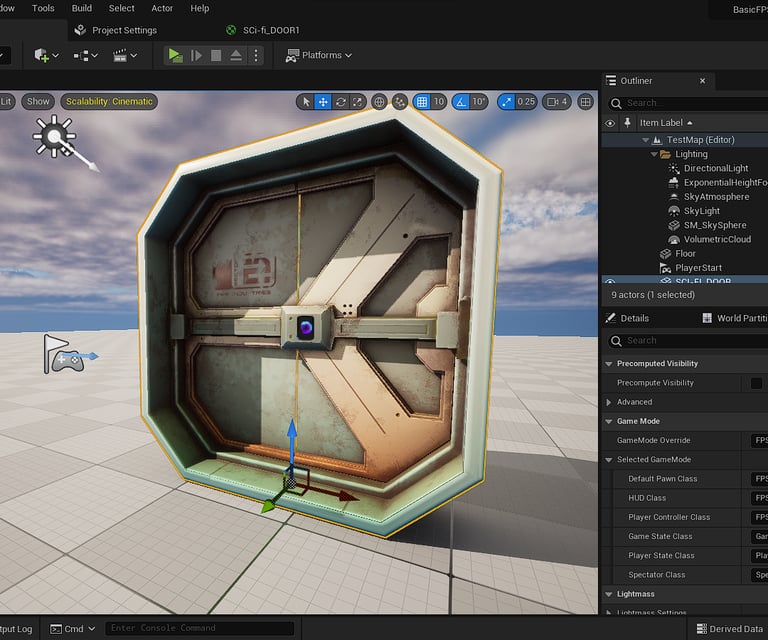Select the translate (move) gizmo tool

(x=323, y=102)
